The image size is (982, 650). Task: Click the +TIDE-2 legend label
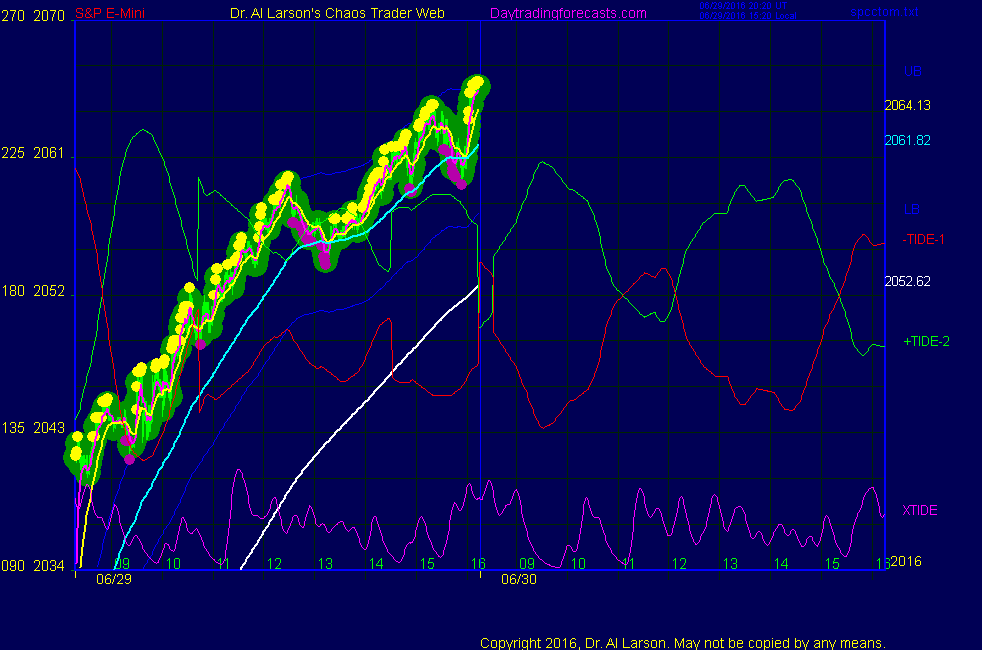pyautogui.click(x=926, y=341)
